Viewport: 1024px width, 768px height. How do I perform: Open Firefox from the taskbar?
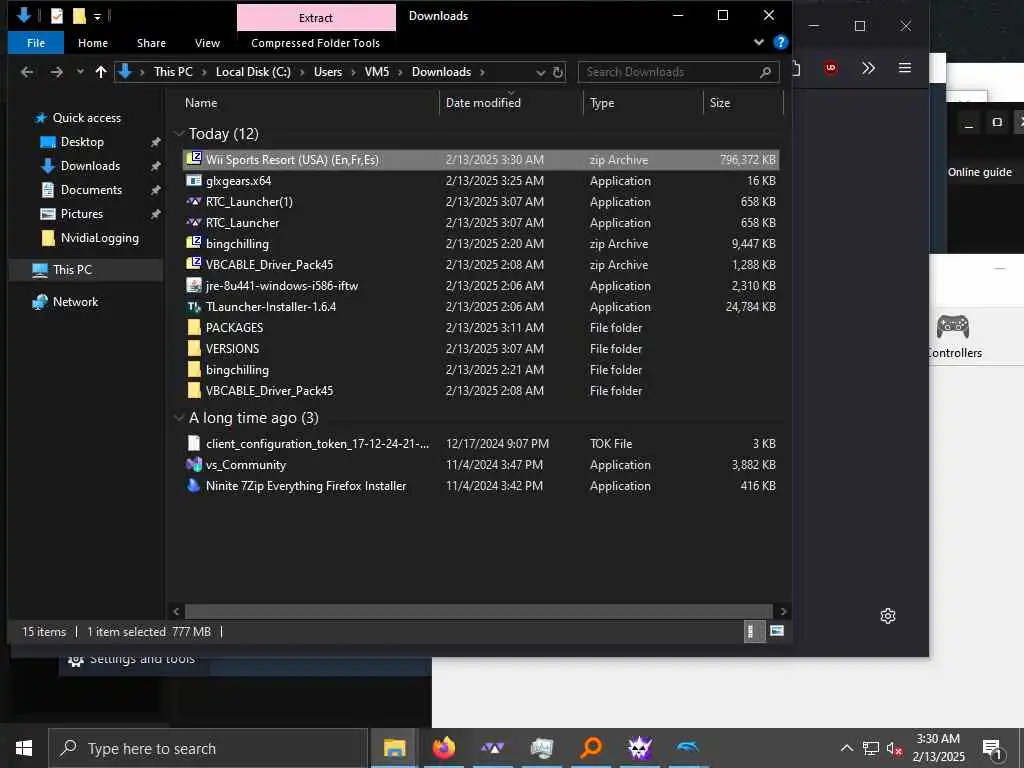pos(443,748)
